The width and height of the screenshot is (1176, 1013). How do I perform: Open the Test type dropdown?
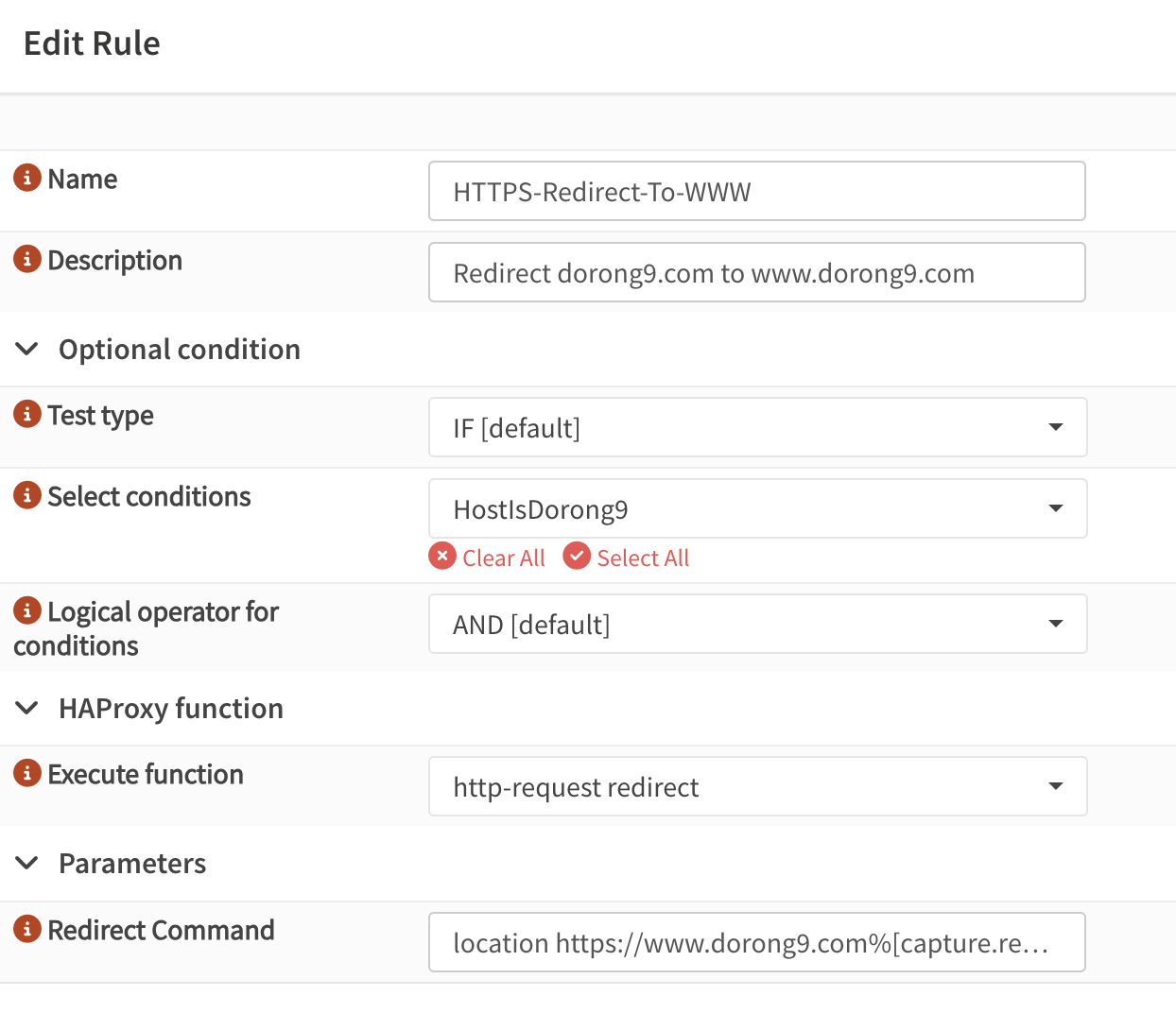click(x=757, y=427)
